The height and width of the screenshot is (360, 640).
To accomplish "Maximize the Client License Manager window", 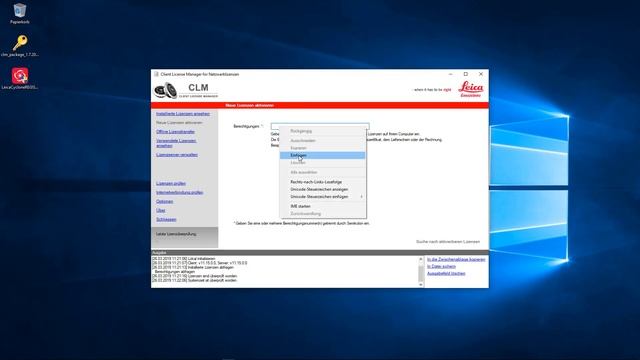I will click(466, 74).
